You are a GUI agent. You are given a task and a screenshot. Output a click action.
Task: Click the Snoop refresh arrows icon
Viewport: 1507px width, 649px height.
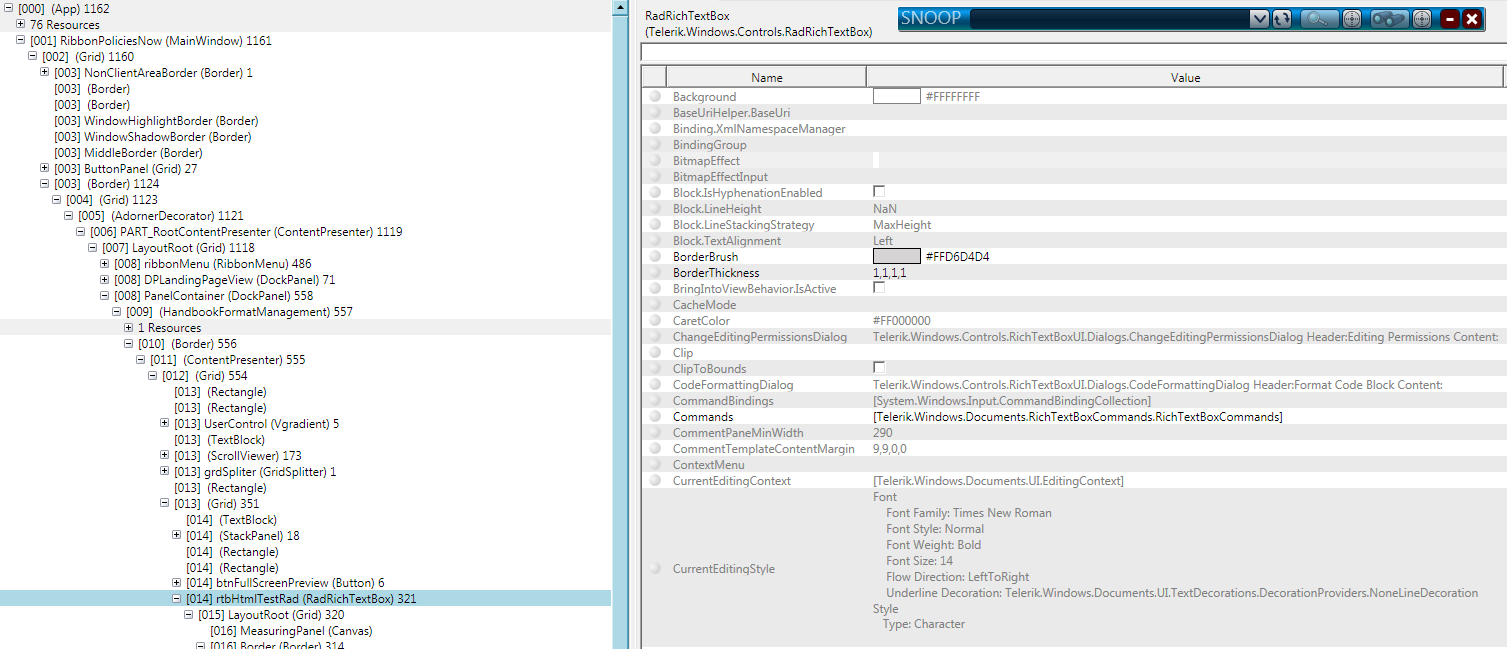[x=1281, y=19]
